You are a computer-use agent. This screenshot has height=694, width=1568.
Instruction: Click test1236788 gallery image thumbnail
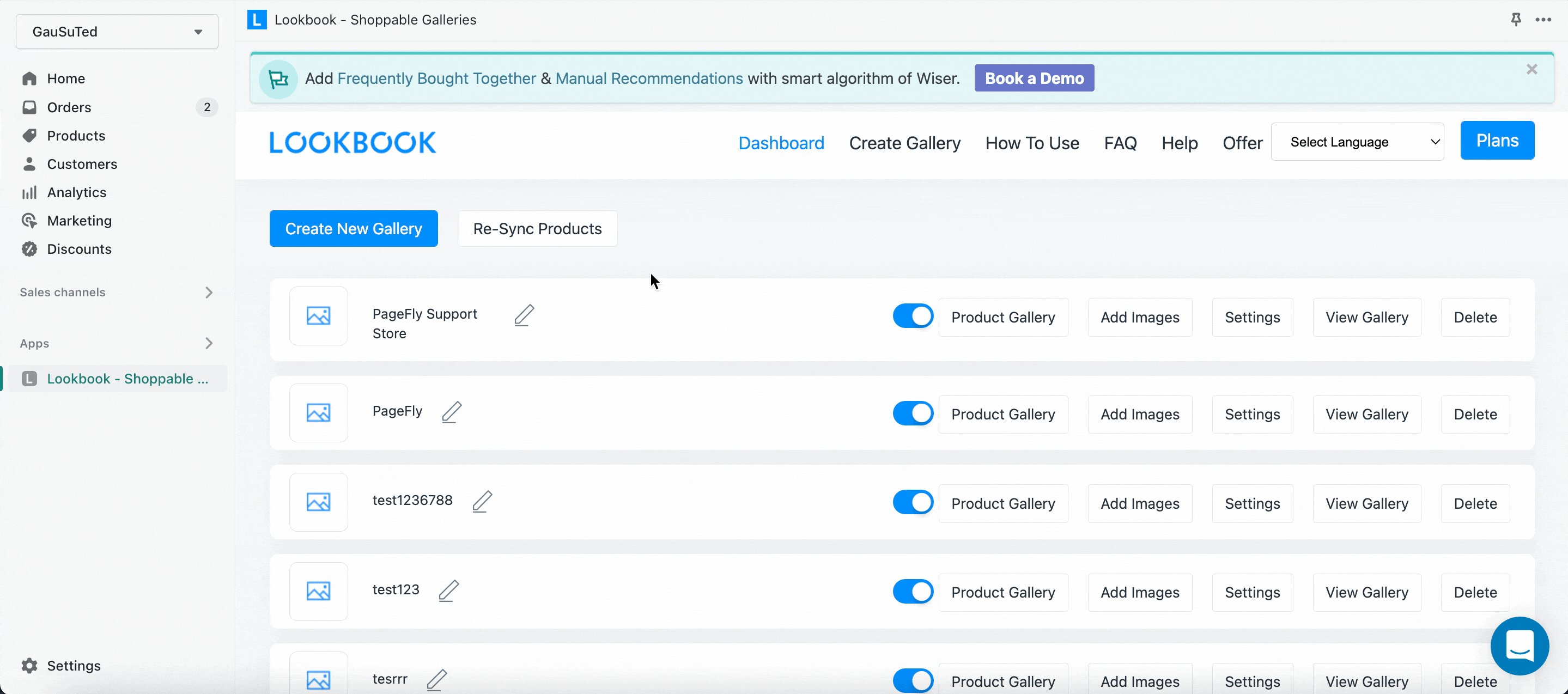(318, 502)
